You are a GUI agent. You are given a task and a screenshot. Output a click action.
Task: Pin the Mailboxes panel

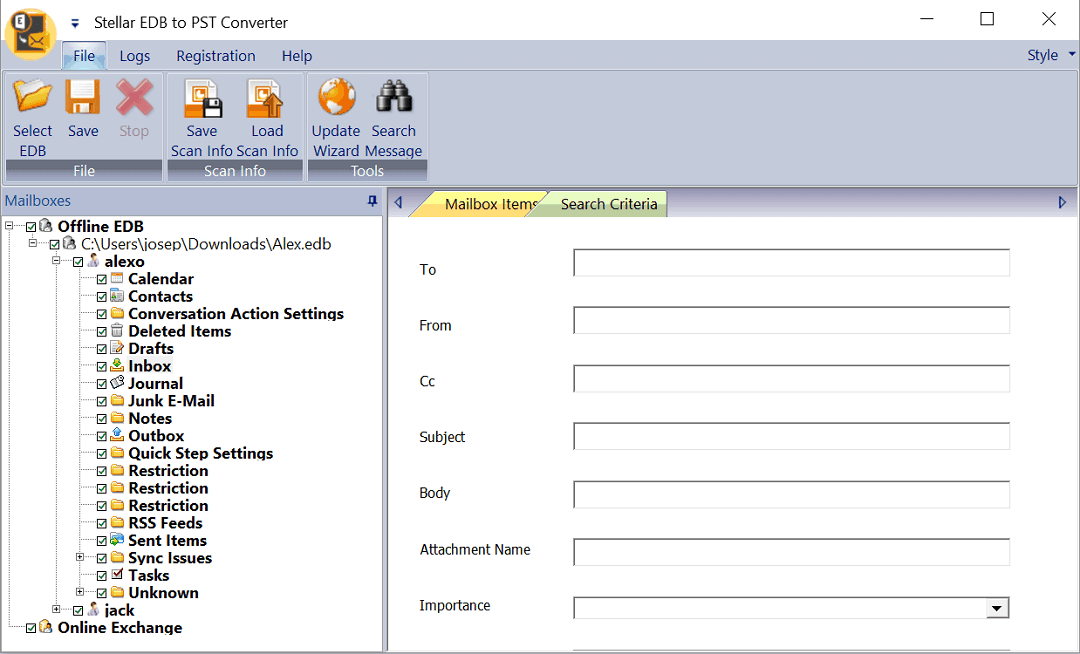(373, 201)
